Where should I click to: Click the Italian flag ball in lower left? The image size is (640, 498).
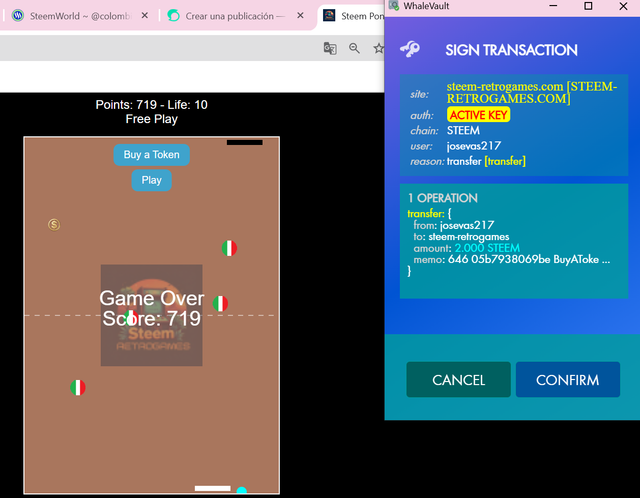(x=78, y=387)
